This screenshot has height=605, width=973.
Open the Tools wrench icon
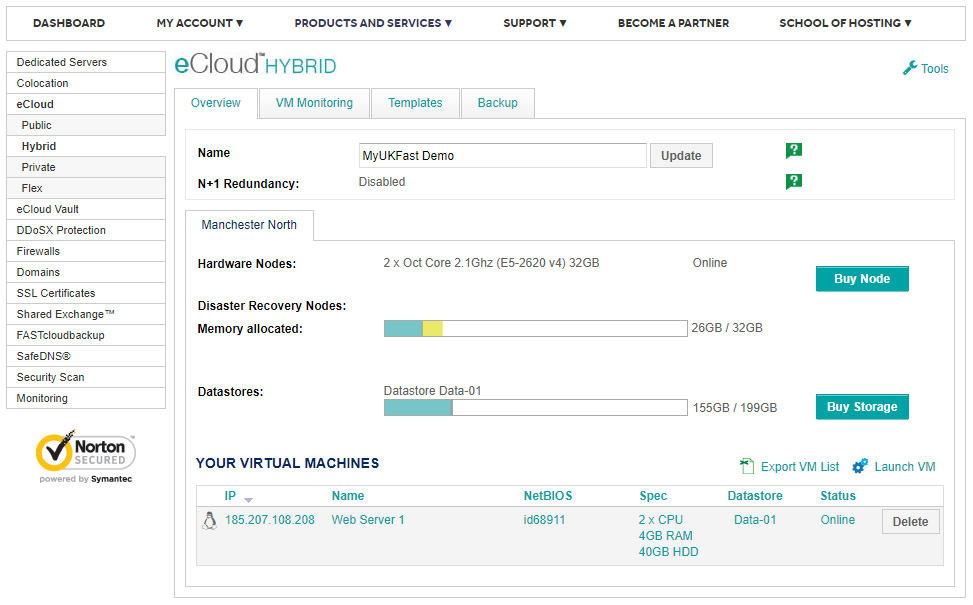tap(910, 68)
